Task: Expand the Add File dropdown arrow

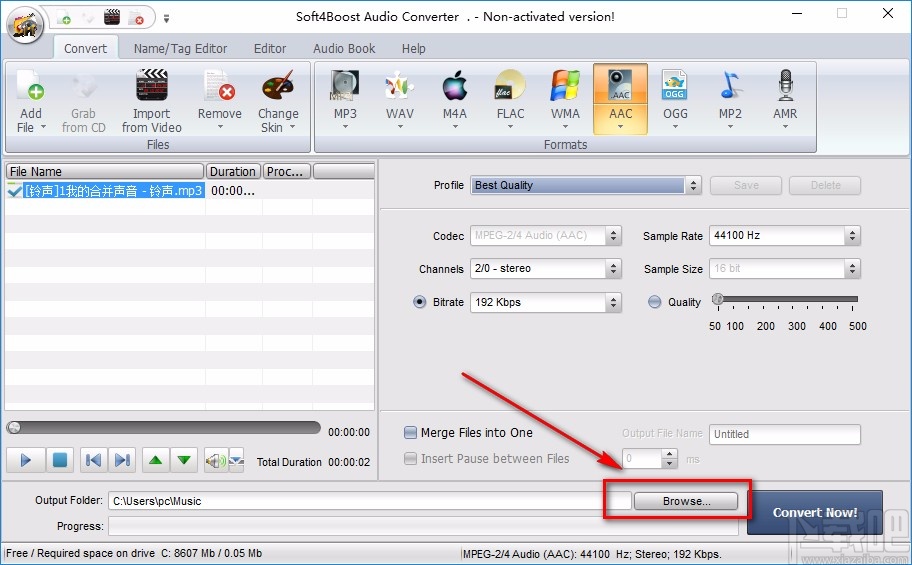Action: pyautogui.click(x=43, y=127)
